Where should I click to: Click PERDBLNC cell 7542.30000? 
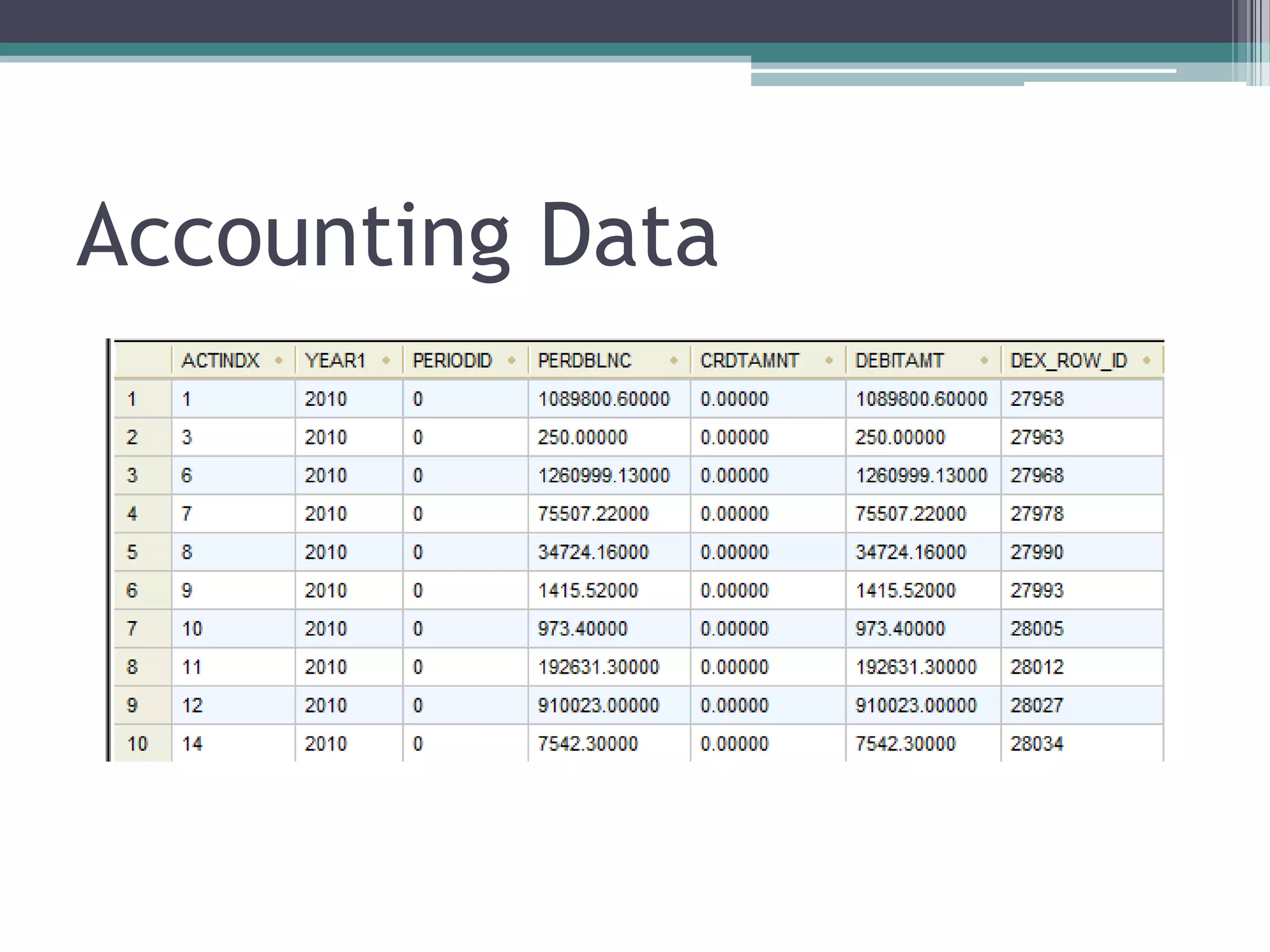tap(610, 743)
